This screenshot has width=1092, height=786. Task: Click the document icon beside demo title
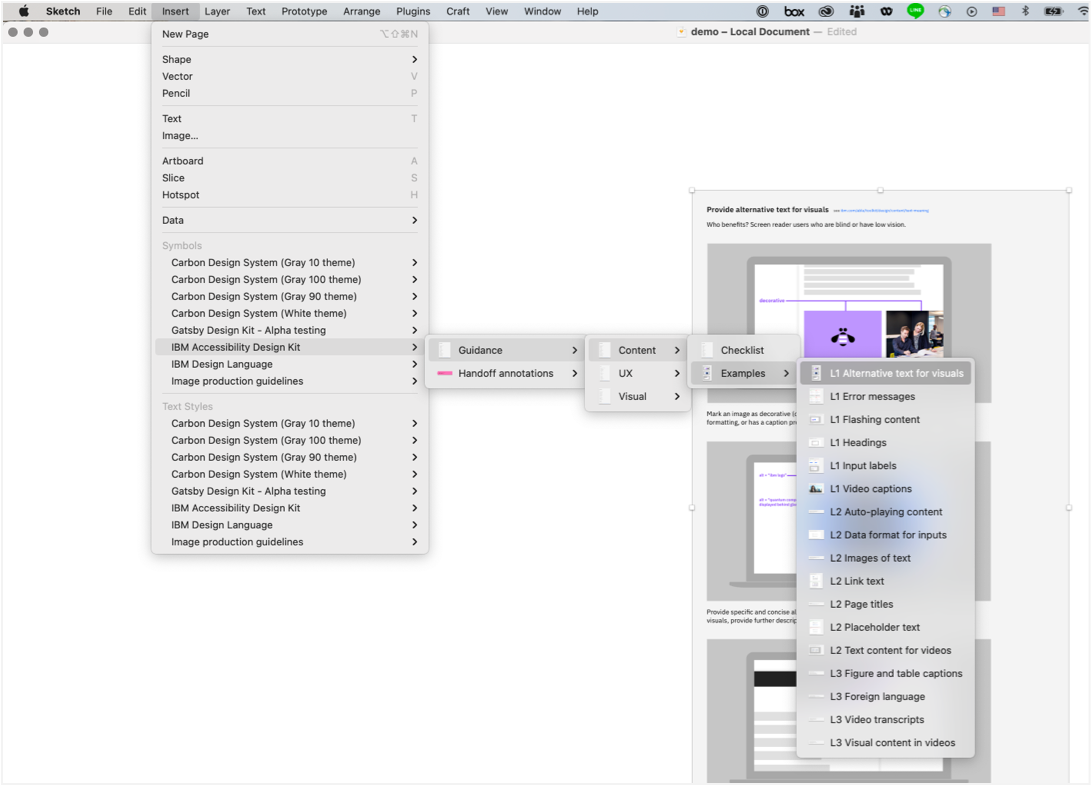[x=681, y=32]
